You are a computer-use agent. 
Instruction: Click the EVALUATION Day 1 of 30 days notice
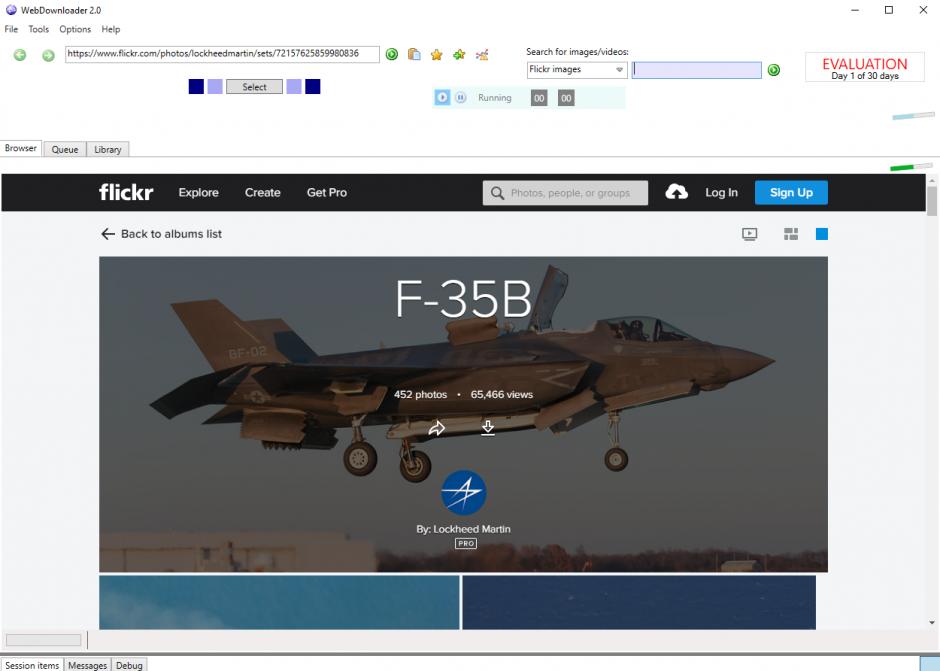(864, 68)
